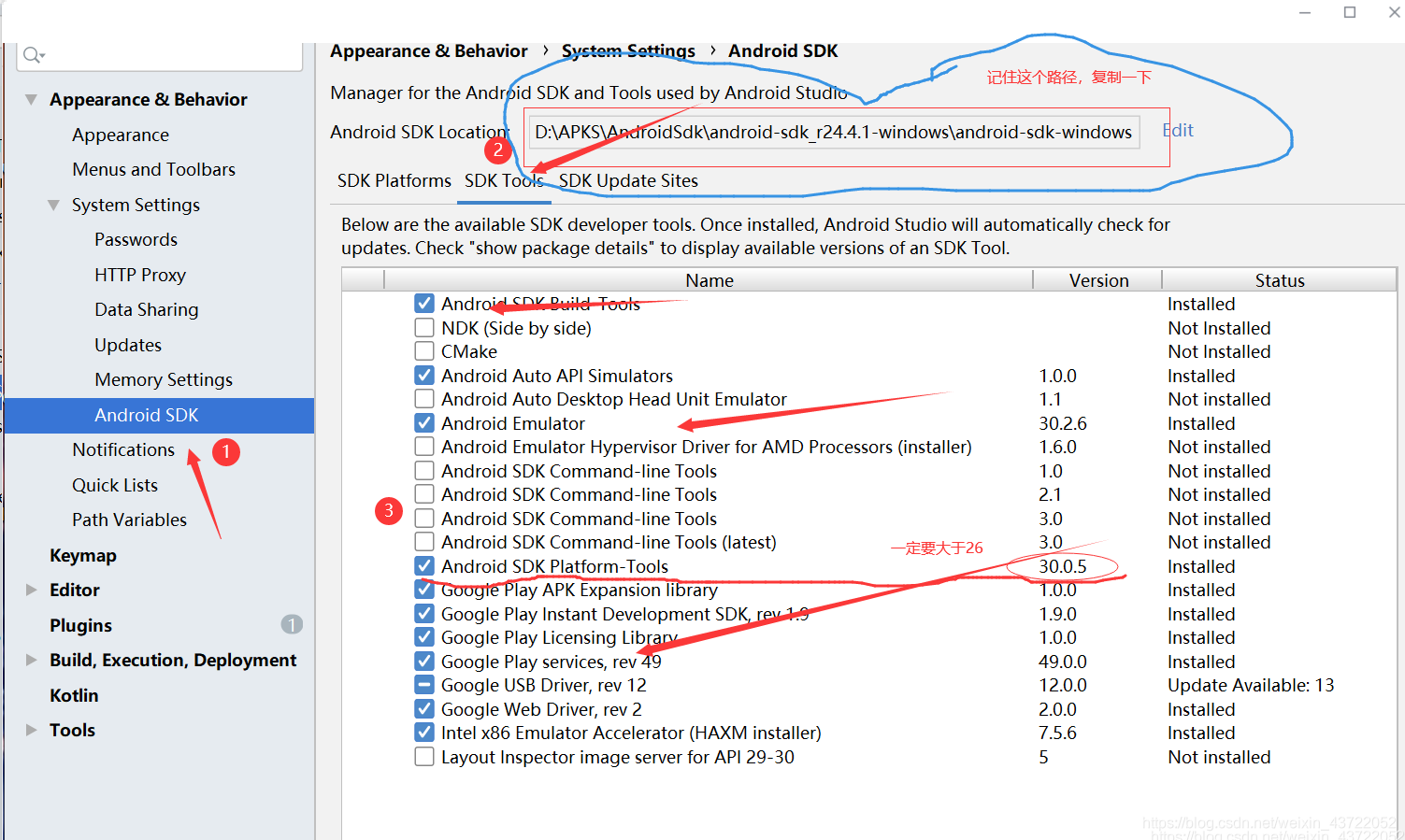Open Quick Lists settings
Screen dimensions: 1405x840
coord(115,485)
